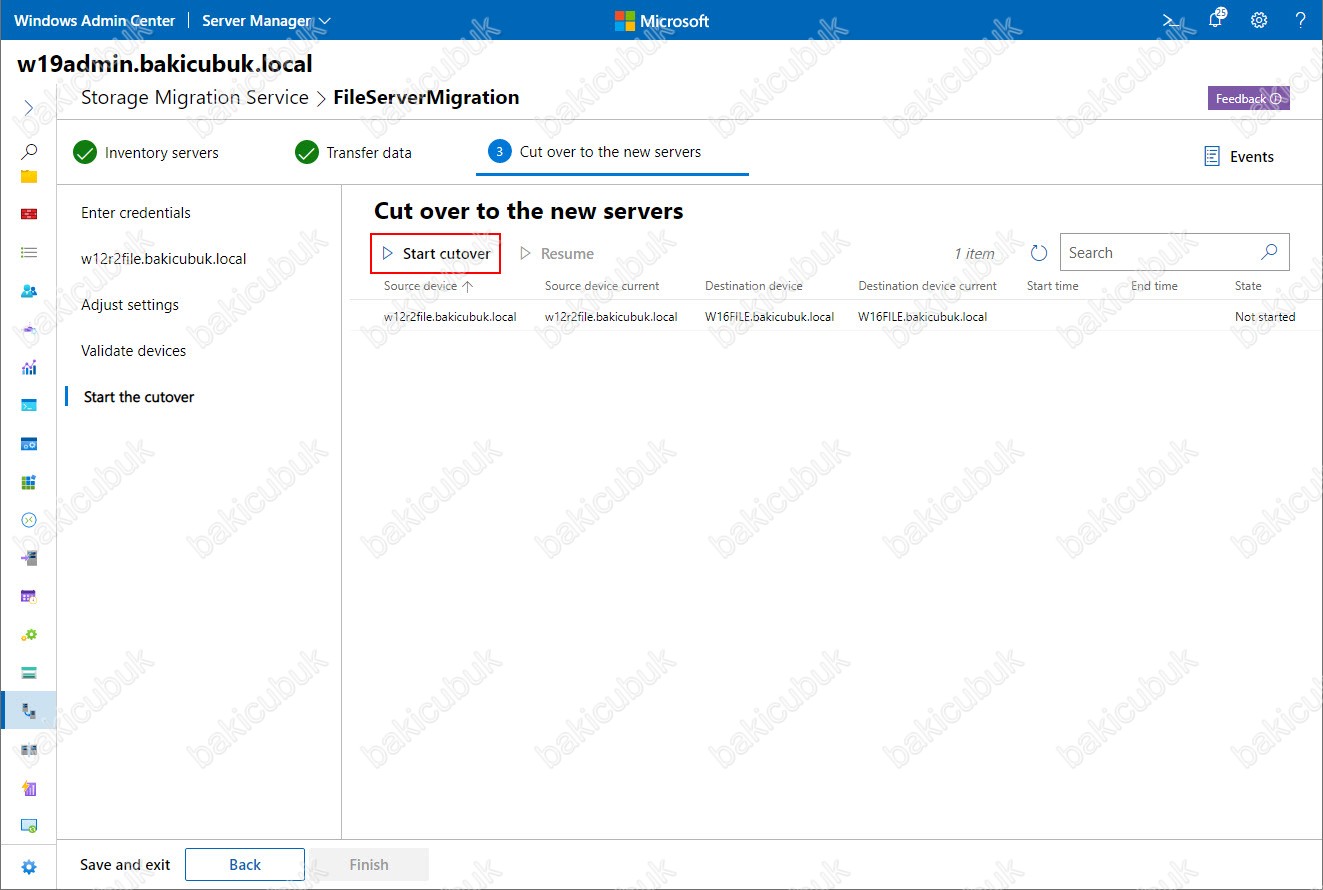The height and width of the screenshot is (890, 1323).
Task: Sort by Source device column
Action: pyautogui.click(x=428, y=286)
